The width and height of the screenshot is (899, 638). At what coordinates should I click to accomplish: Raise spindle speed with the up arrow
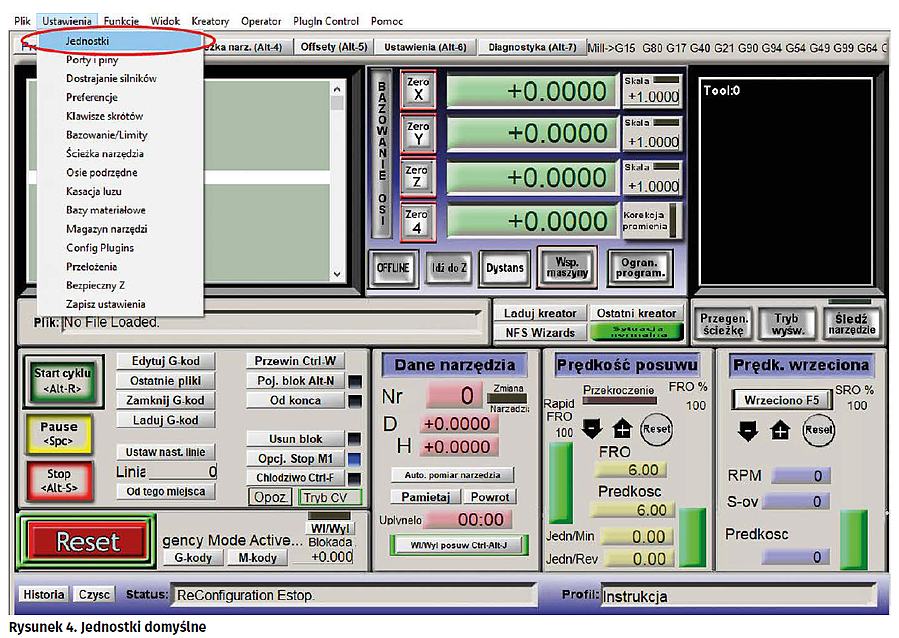pos(782,430)
